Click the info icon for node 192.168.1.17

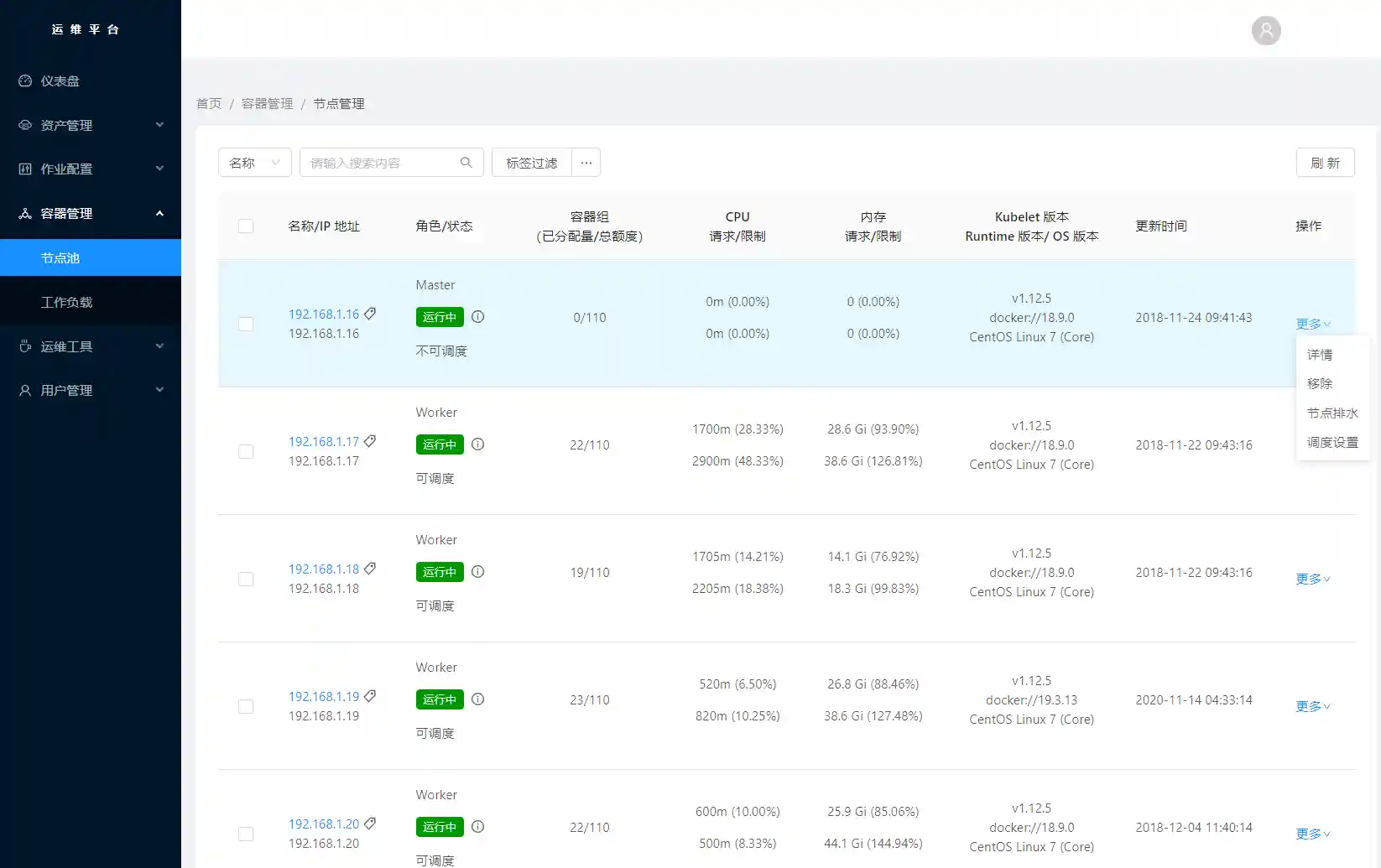click(x=478, y=444)
